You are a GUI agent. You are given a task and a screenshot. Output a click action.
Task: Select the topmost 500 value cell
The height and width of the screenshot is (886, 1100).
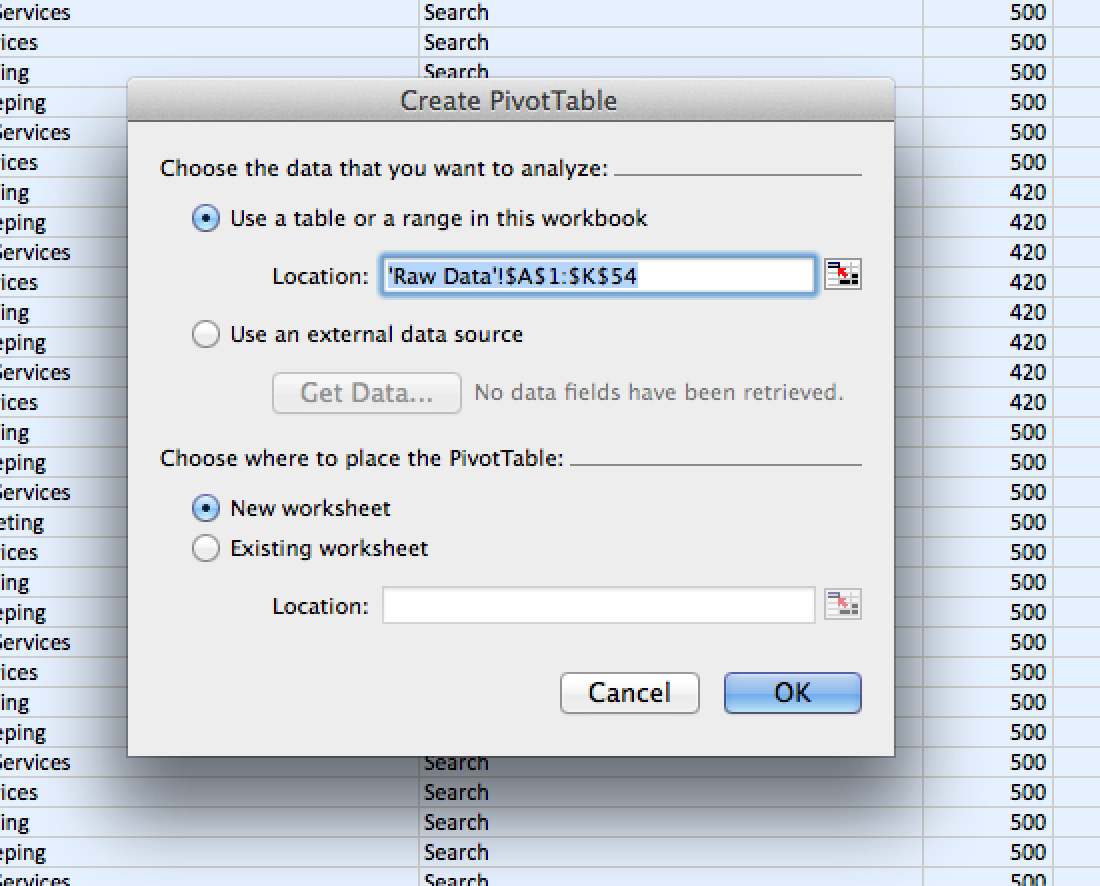[x=988, y=13]
